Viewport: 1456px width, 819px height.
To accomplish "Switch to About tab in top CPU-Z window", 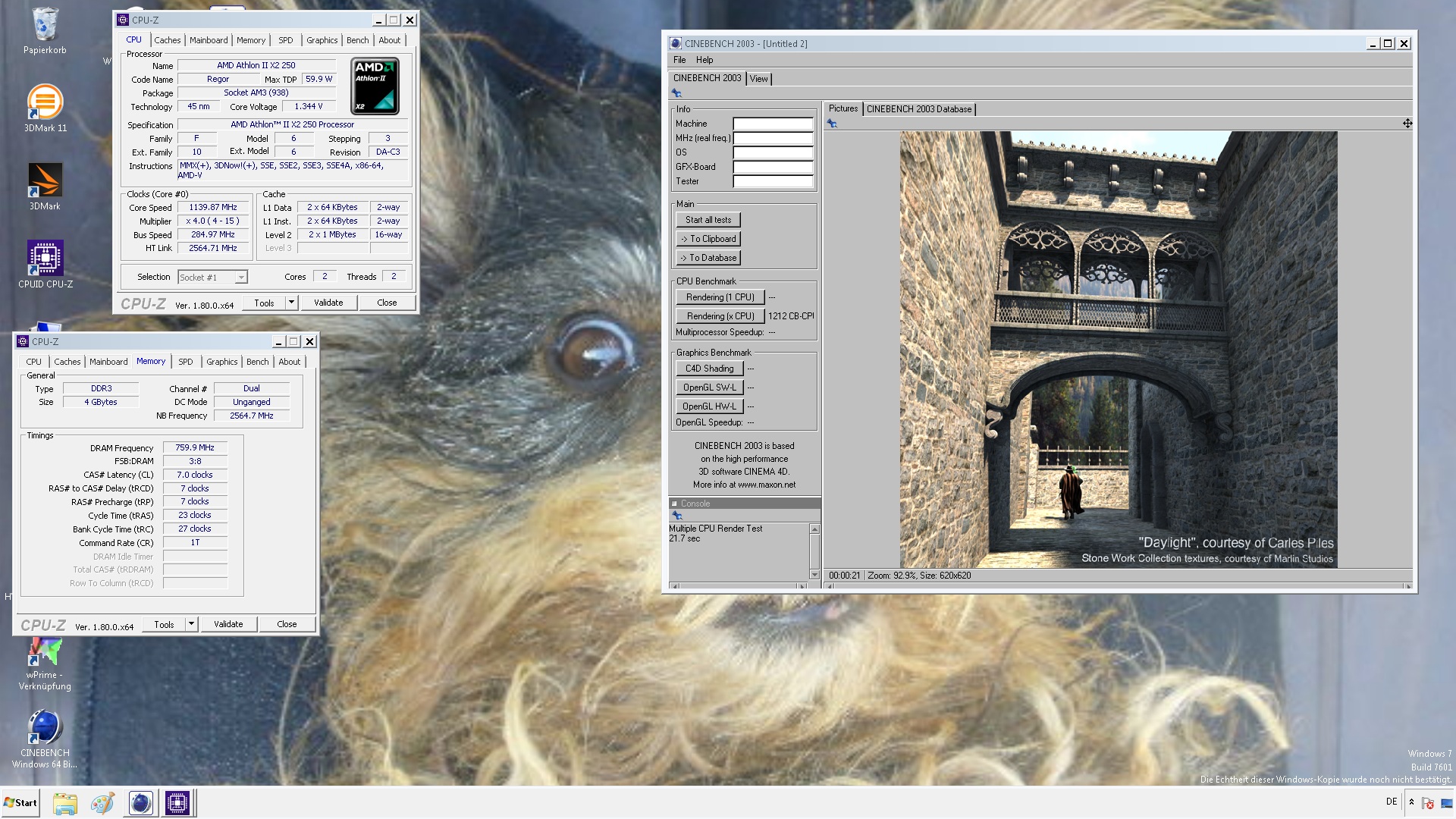I will point(389,40).
